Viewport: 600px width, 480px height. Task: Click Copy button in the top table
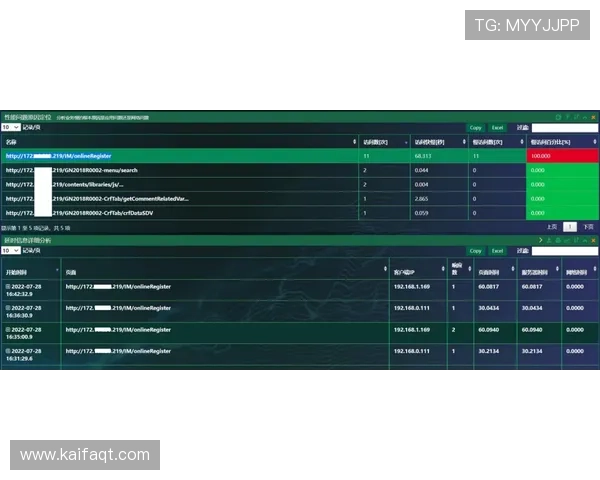475,128
